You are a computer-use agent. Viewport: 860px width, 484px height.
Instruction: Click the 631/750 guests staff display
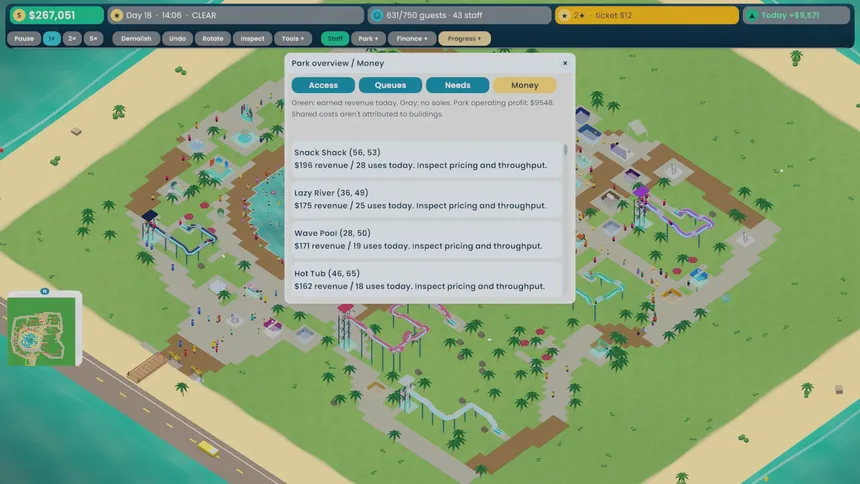460,15
